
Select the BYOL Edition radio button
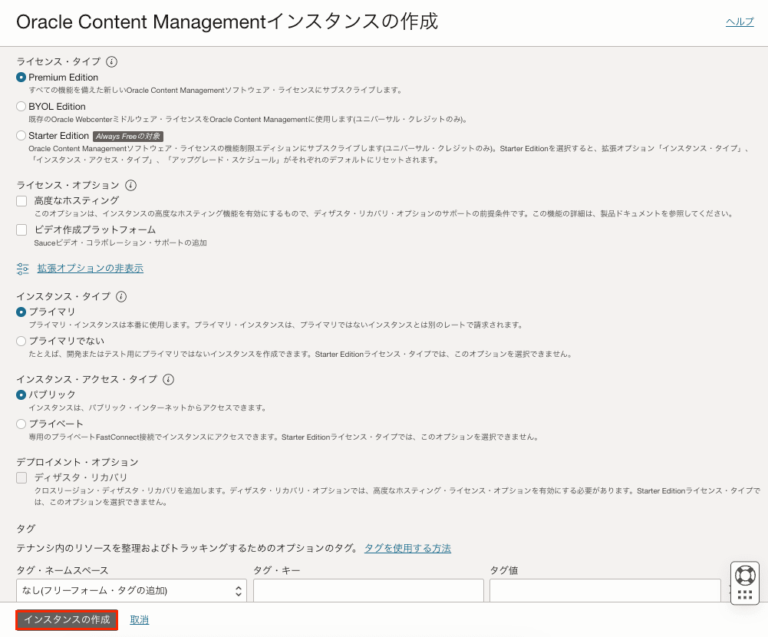pos(21,106)
